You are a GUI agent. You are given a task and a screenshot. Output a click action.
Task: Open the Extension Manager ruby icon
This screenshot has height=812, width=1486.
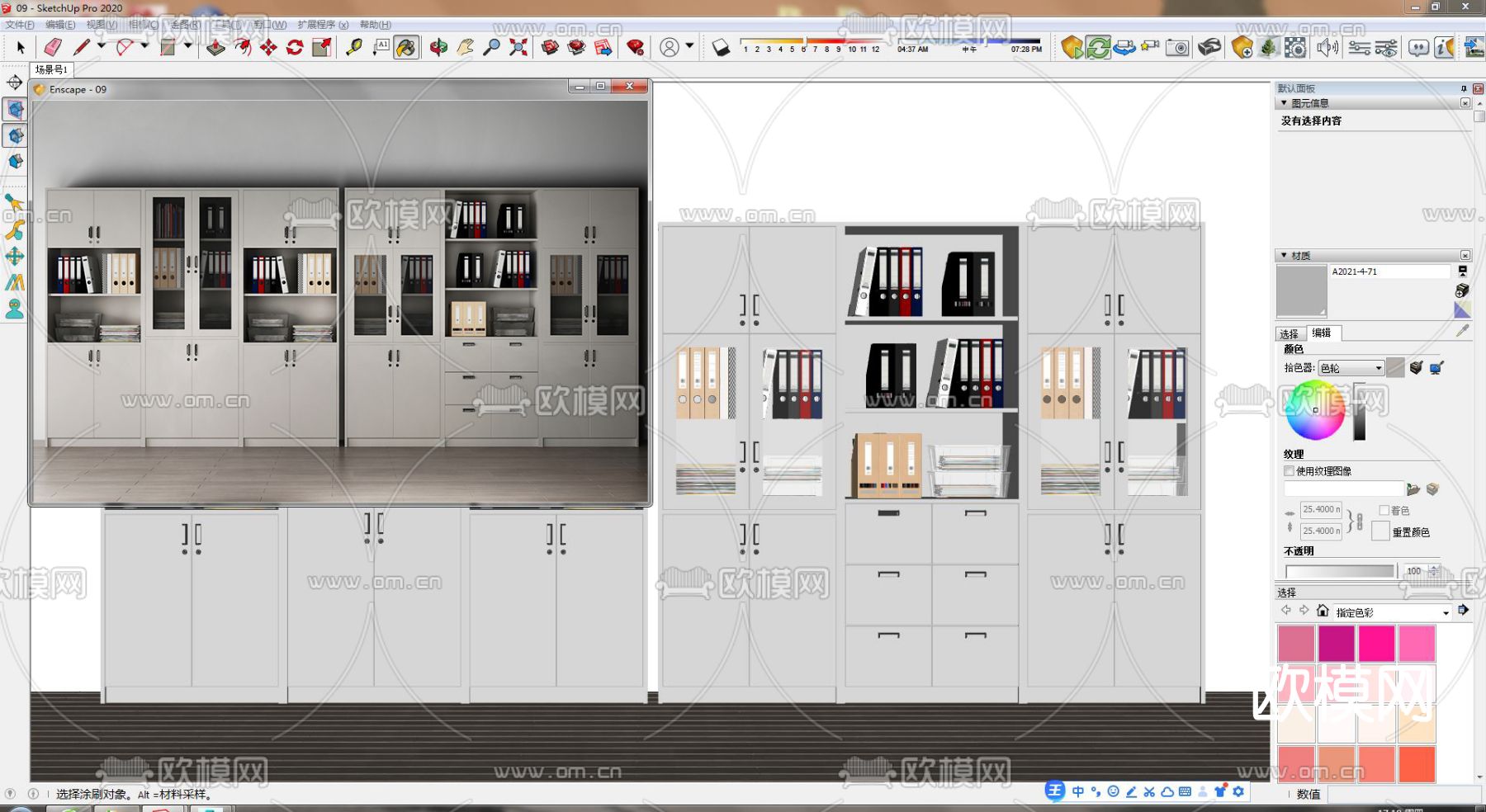[635, 47]
